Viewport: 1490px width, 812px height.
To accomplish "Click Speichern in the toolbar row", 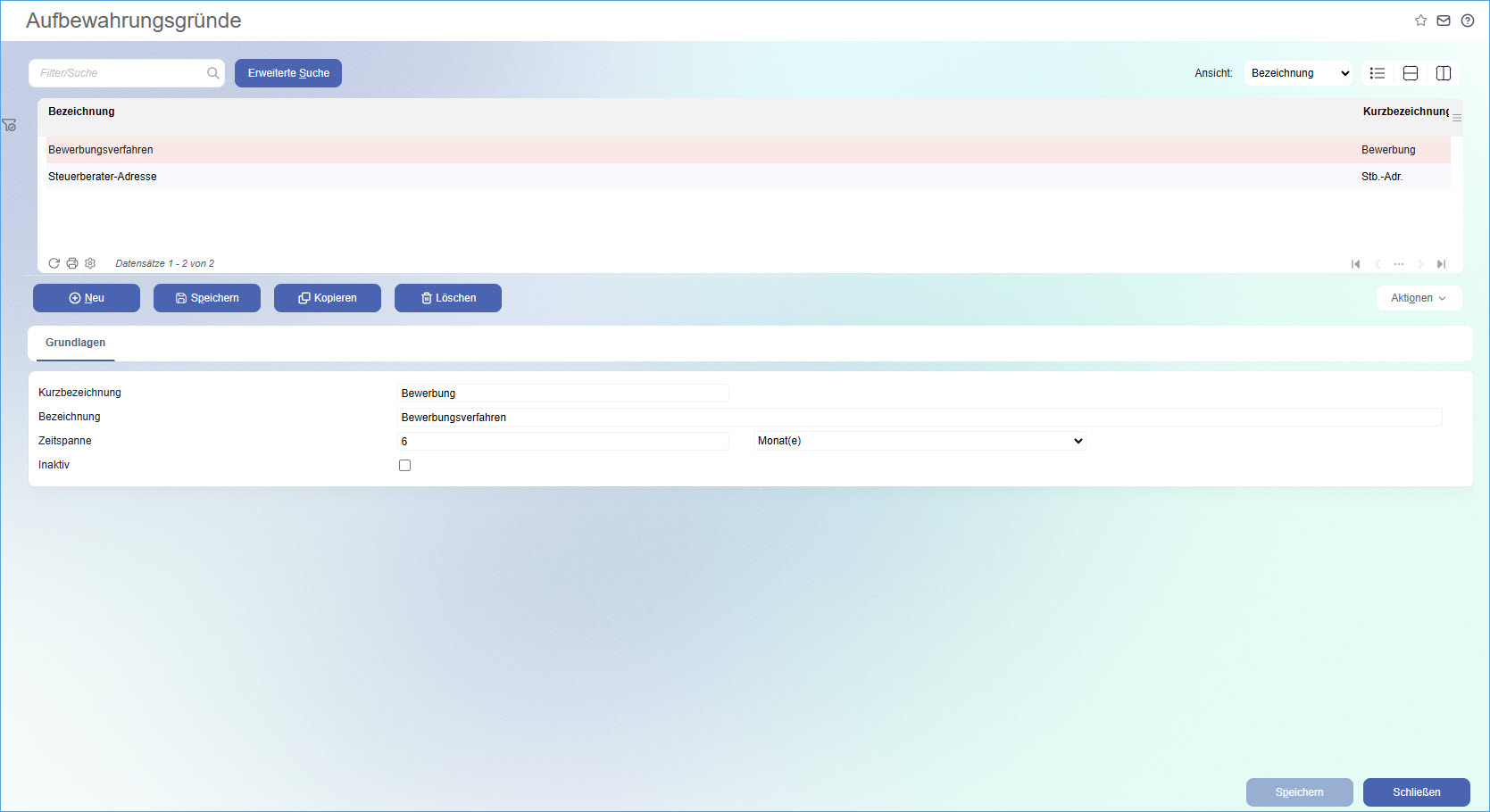I will coord(207,298).
